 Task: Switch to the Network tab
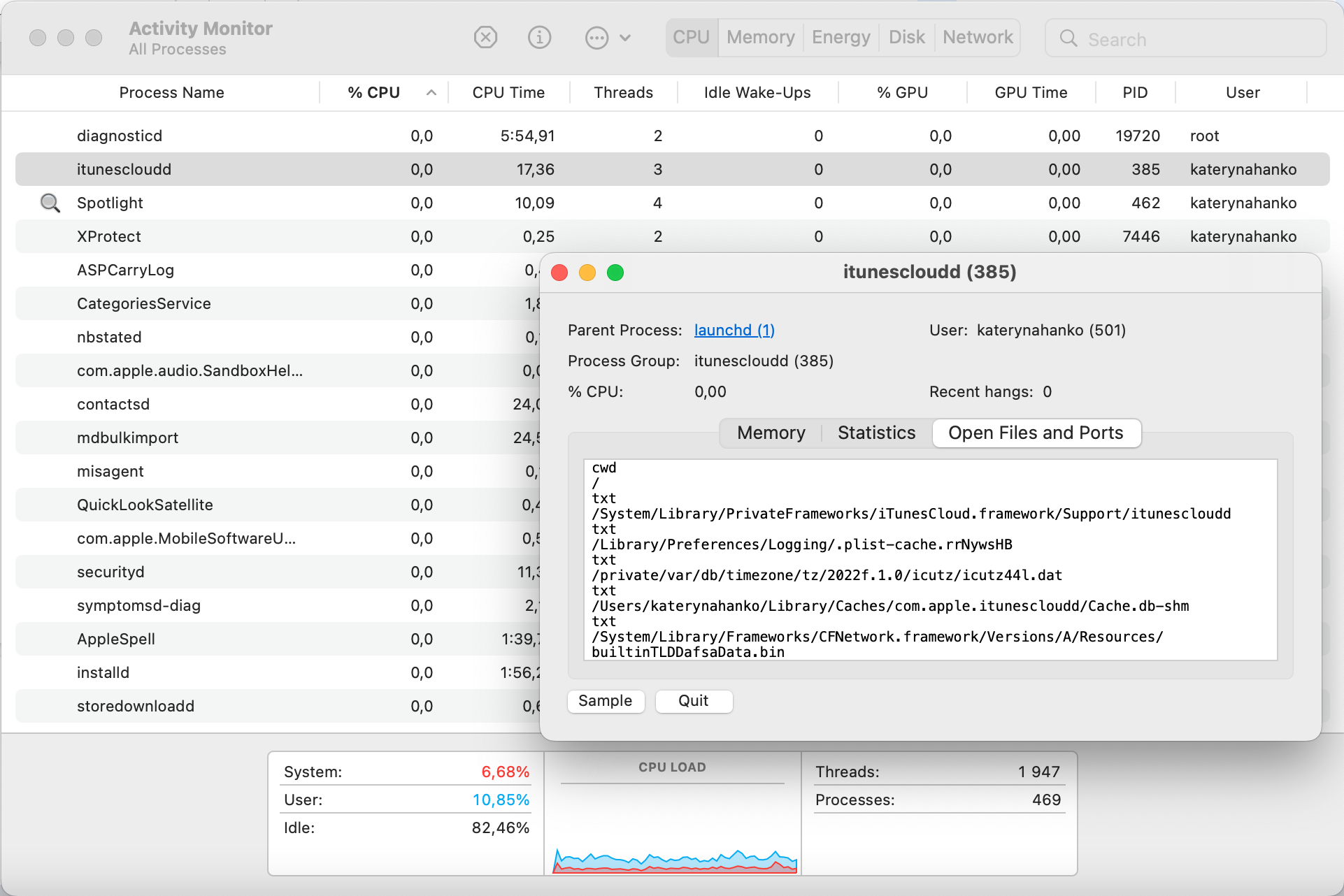point(978,37)
